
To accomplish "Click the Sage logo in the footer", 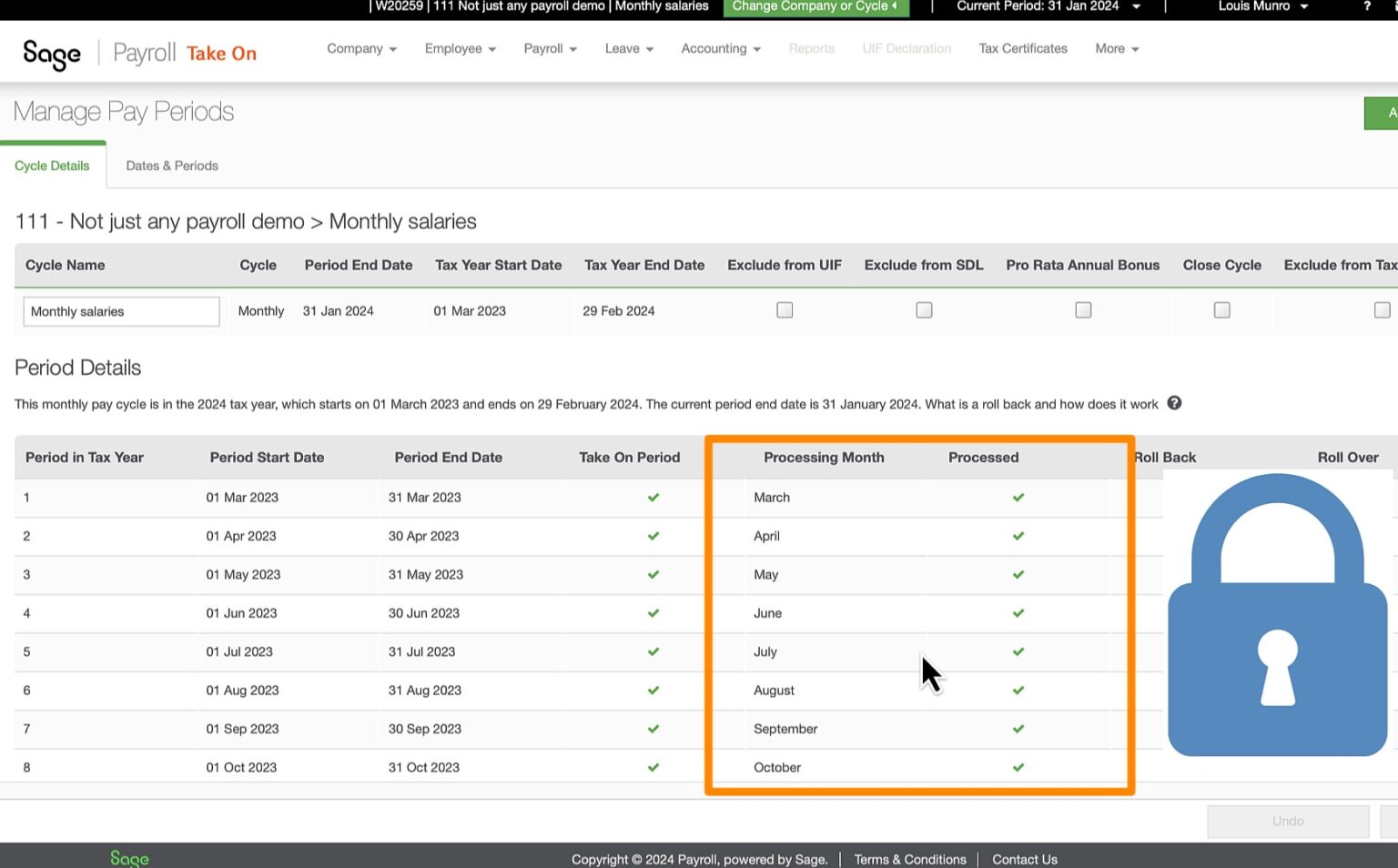I will (128, 858).
